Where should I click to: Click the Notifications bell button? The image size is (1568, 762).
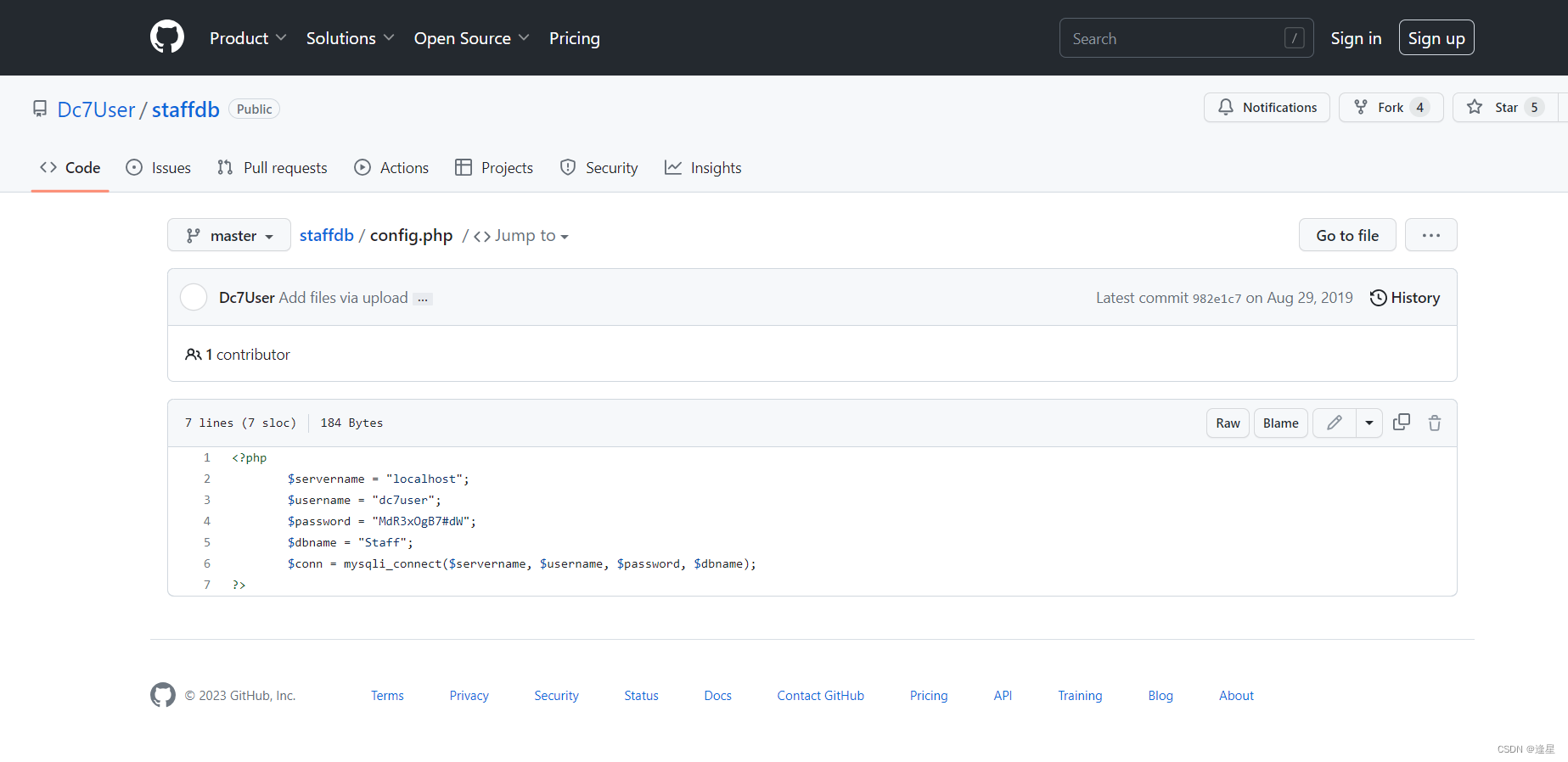point(1267,108)
